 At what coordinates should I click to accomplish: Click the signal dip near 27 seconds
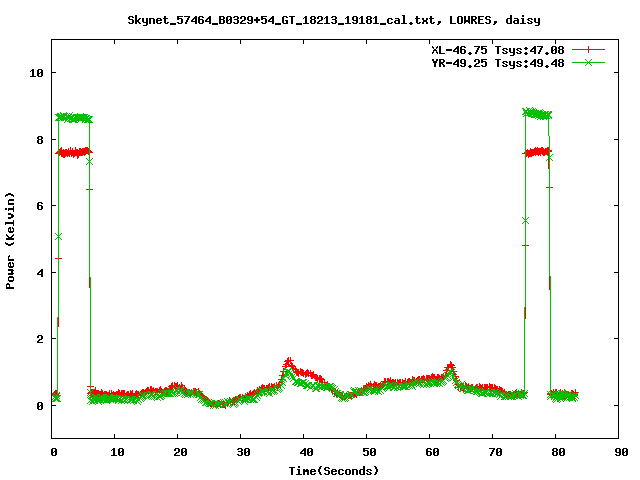218,404
